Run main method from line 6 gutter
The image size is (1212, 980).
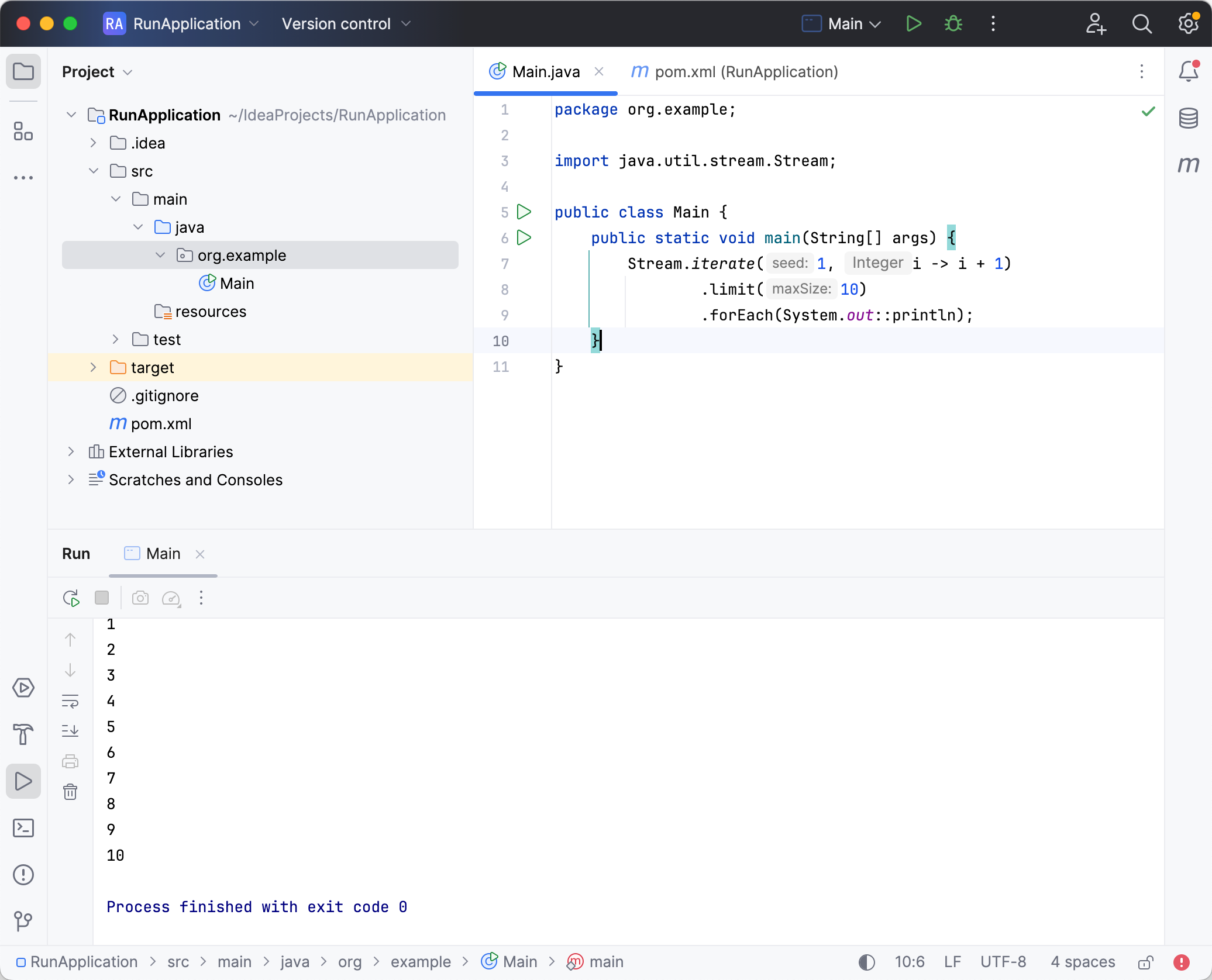coord(524,237)
